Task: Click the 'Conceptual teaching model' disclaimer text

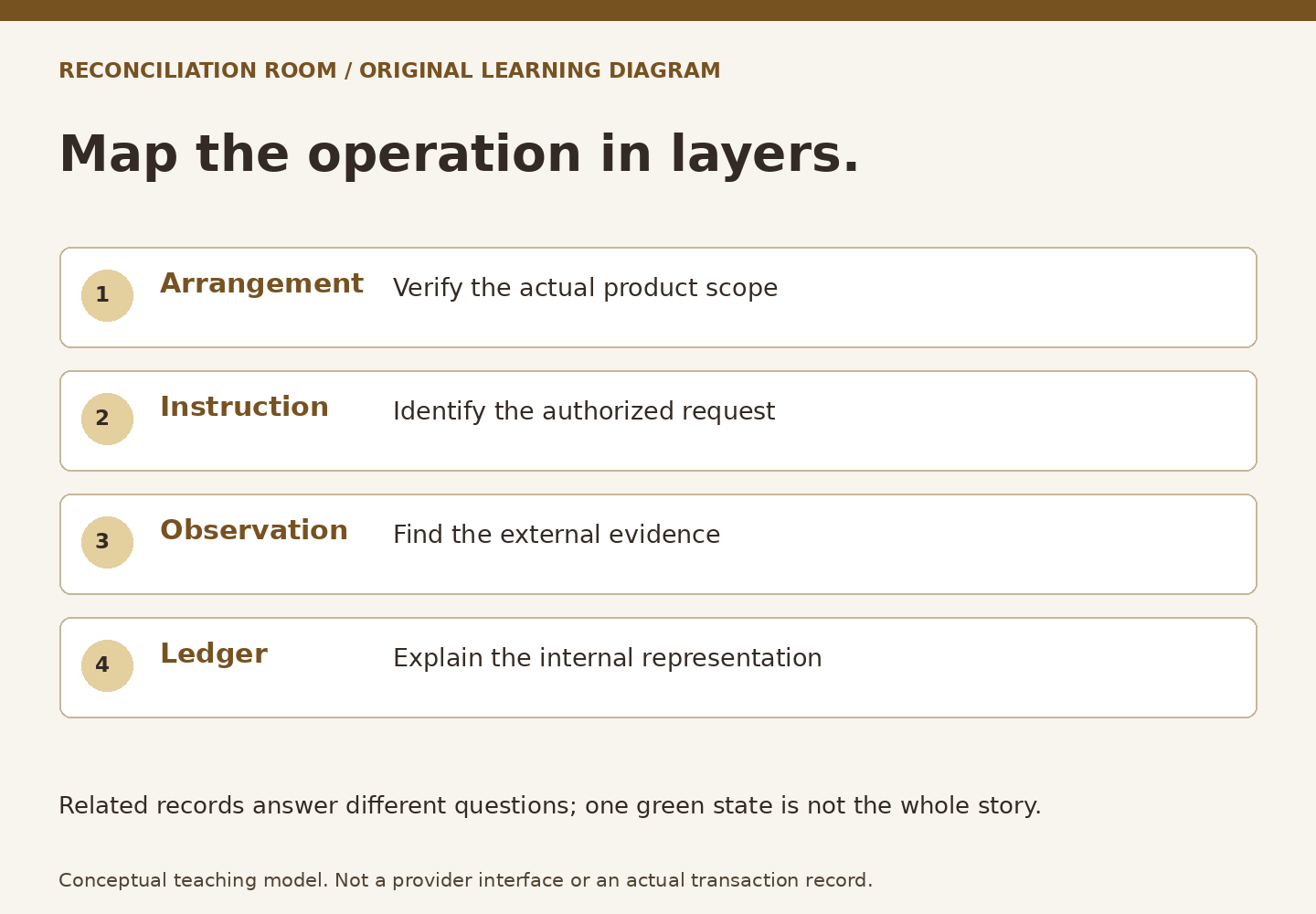Action: [466, 881]
